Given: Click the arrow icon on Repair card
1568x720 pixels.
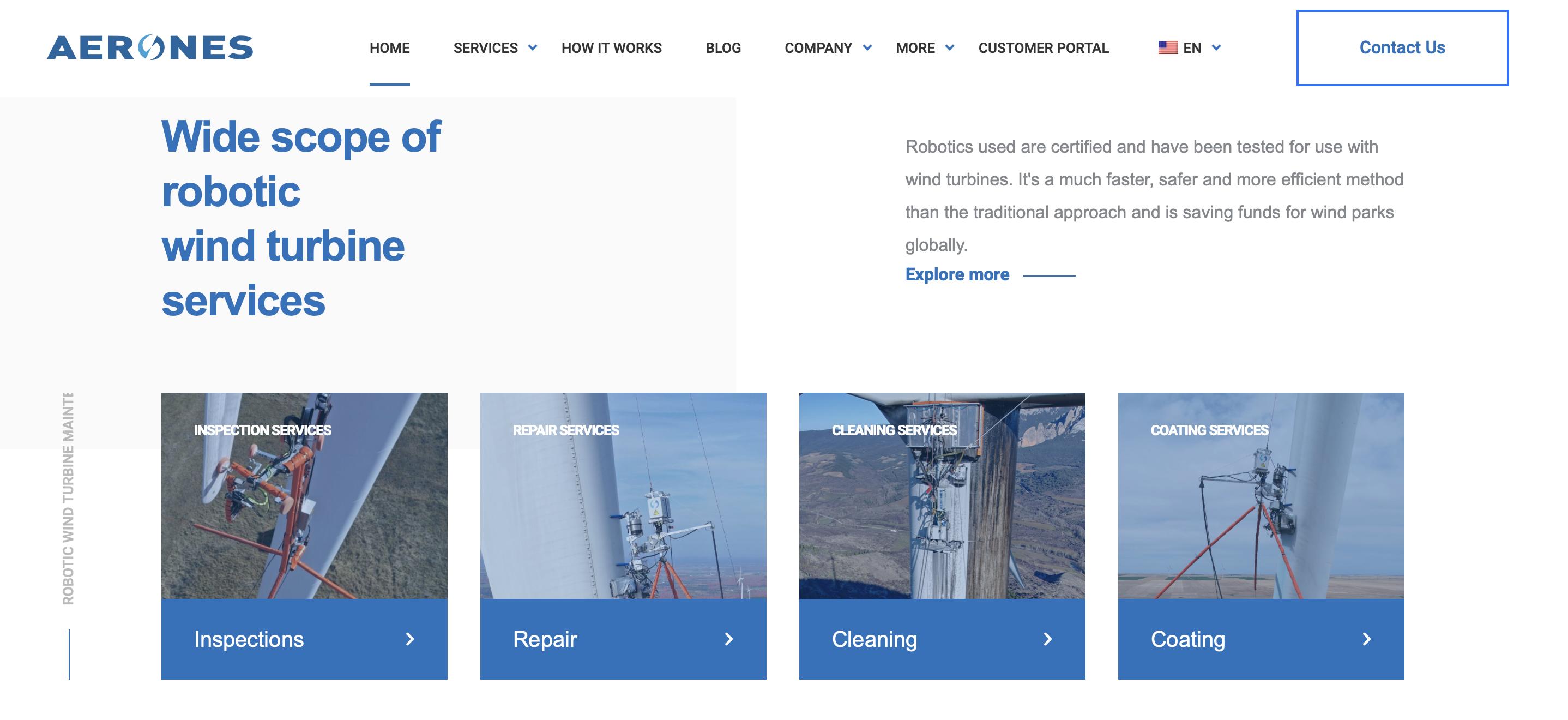Looking at the screenshot, I should point(728,639).
